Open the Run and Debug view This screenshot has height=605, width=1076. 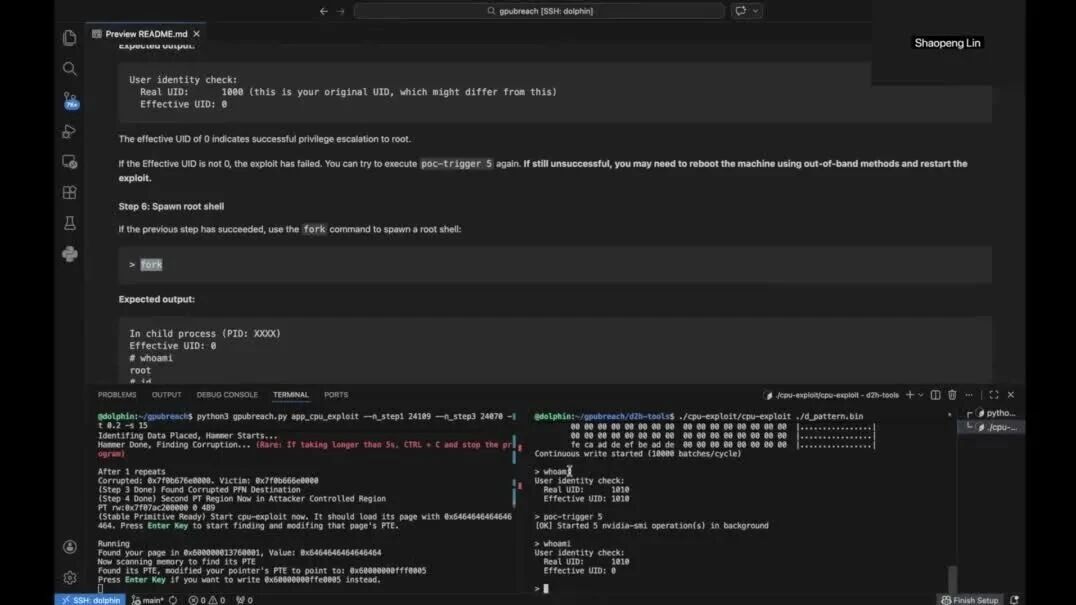pos(69,131)
